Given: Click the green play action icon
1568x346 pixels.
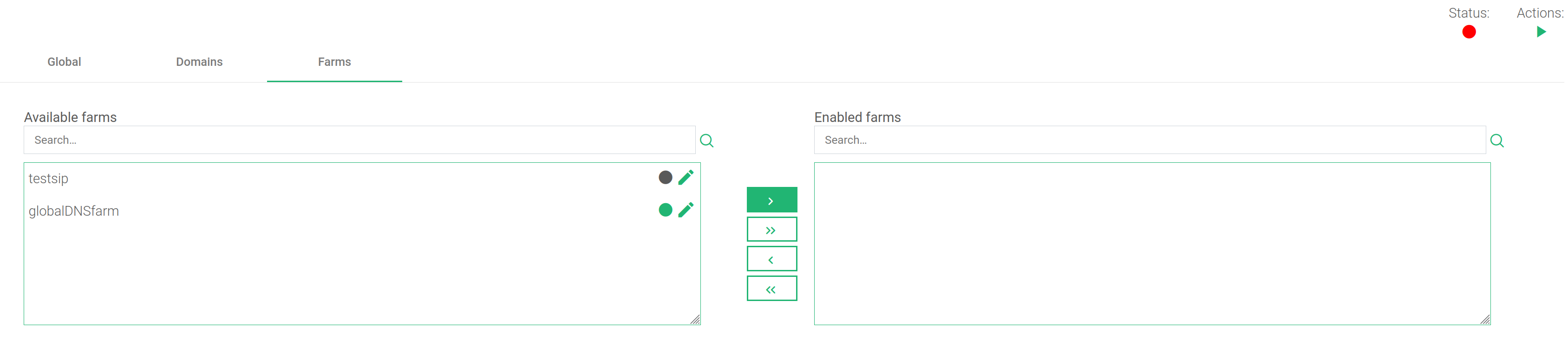Looking at the screenshot, I should 1541,32.
